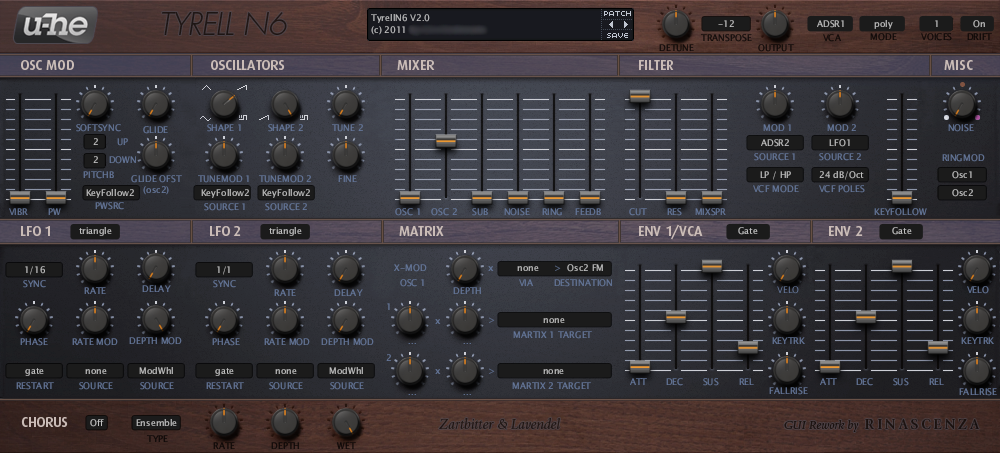Click the u-he logo badge
The height and width of the screenshot is (453, 1000).
coord(55,25)
